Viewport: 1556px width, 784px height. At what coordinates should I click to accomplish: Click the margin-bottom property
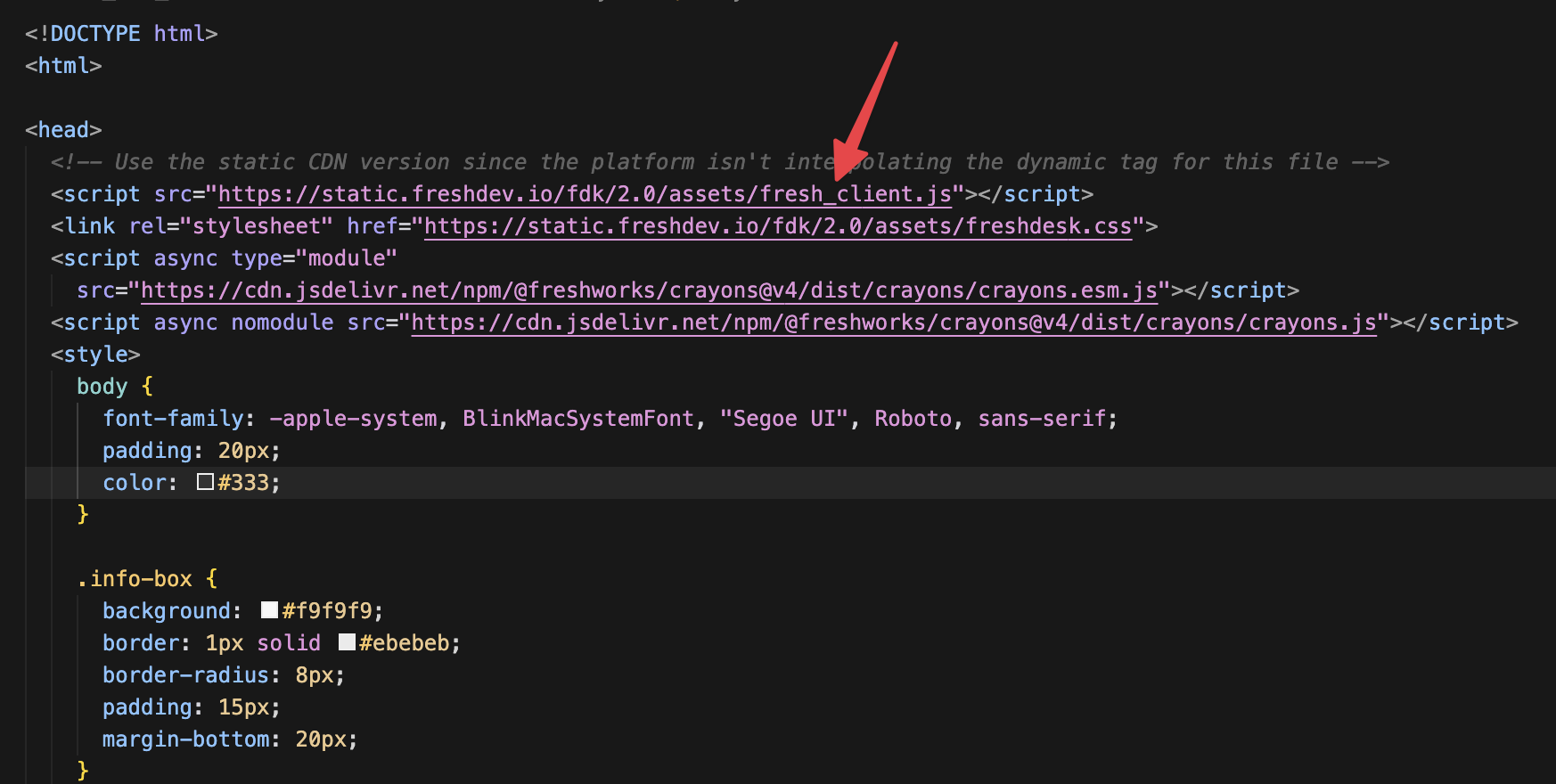(186, 739)
